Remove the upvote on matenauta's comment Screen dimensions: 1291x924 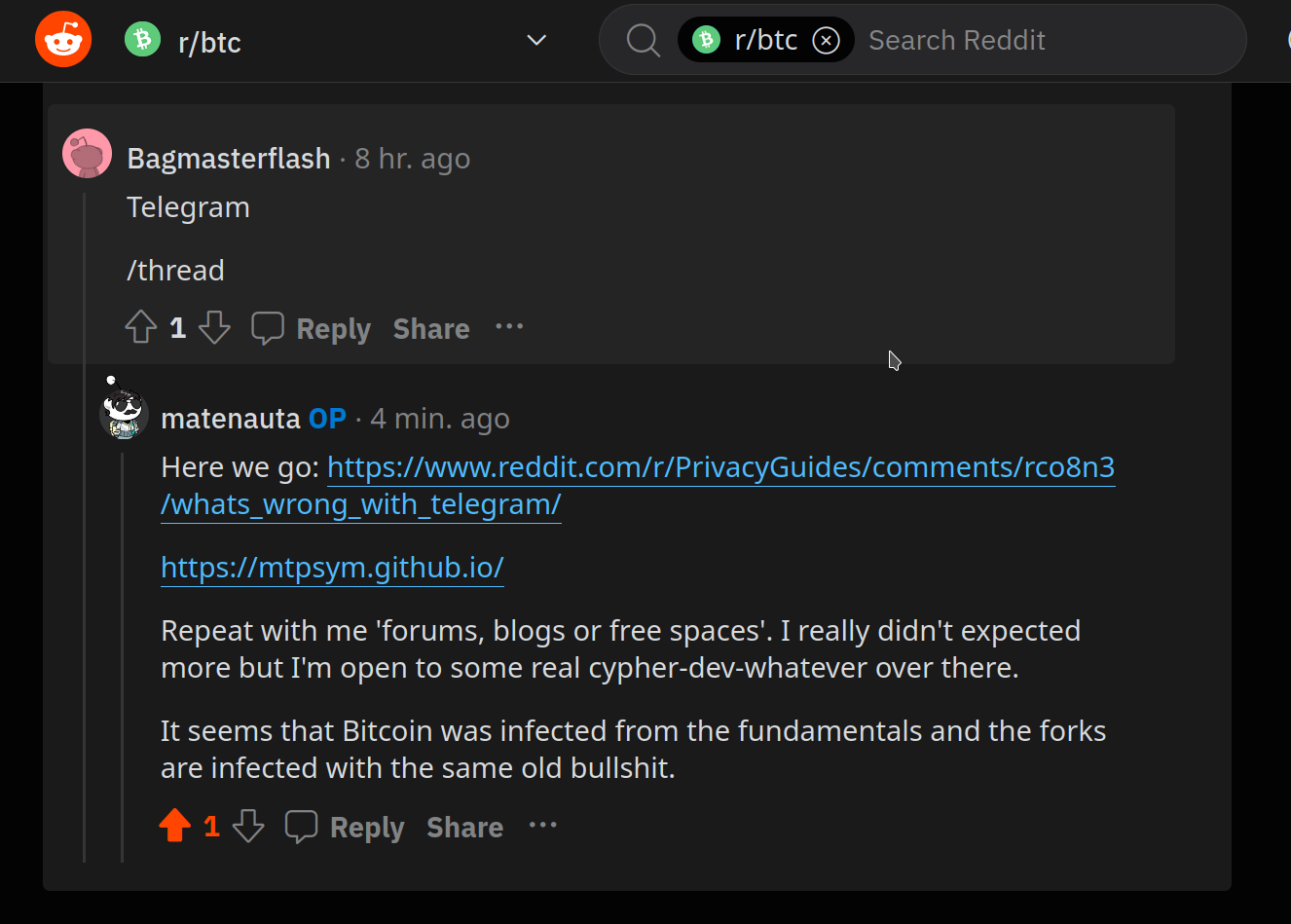(x=175, y=826)
